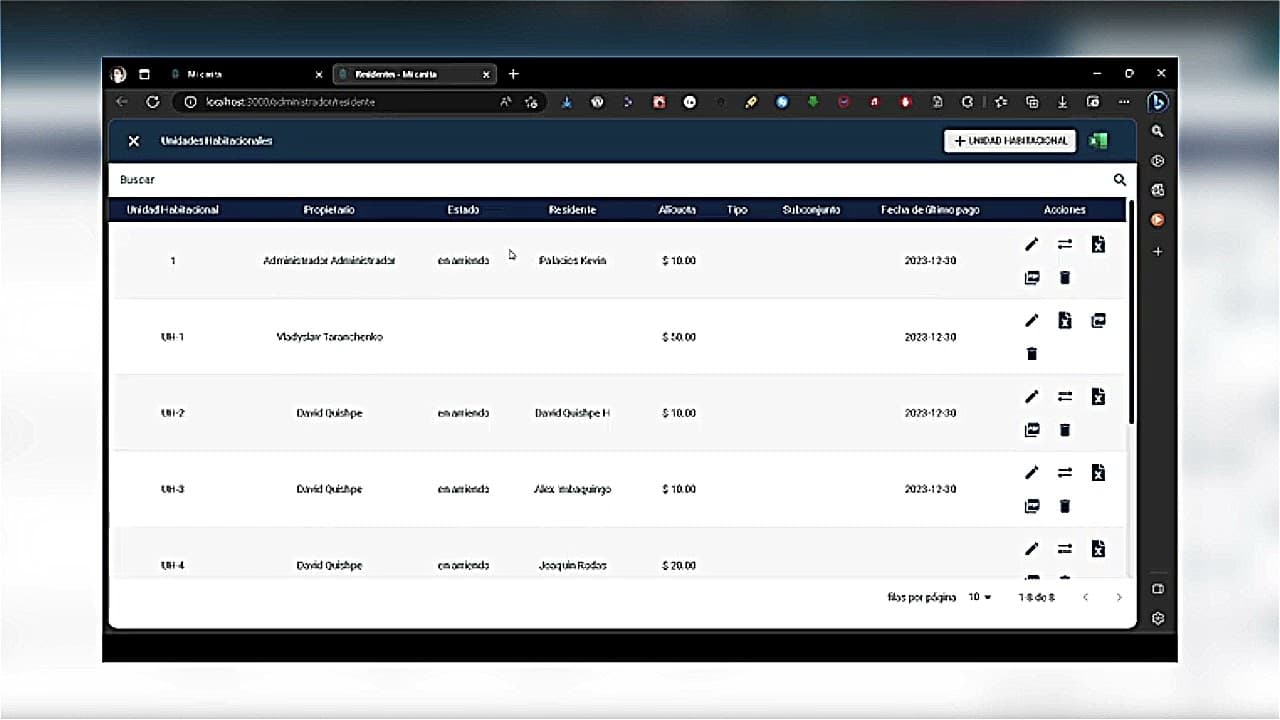Click the swap resident icon for Palacios Kevin

1065,244
